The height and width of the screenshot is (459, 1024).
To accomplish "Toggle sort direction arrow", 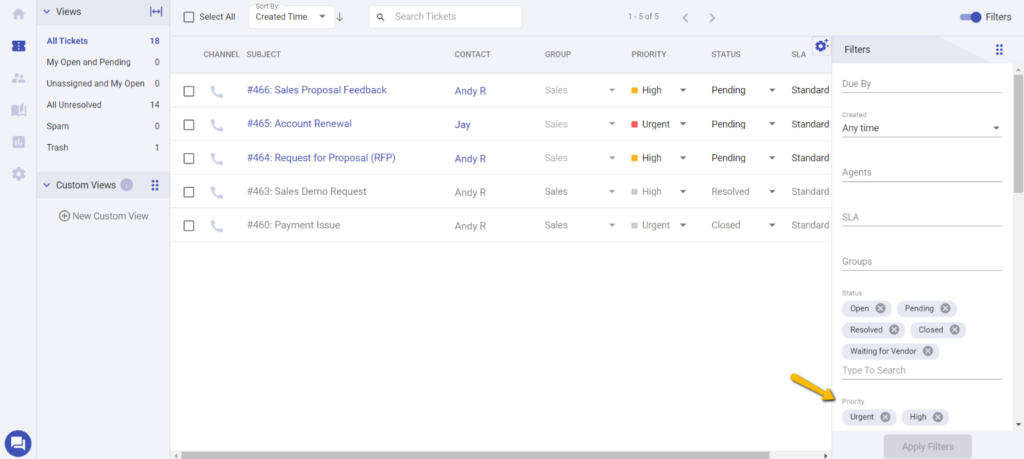I will [340, 17].
